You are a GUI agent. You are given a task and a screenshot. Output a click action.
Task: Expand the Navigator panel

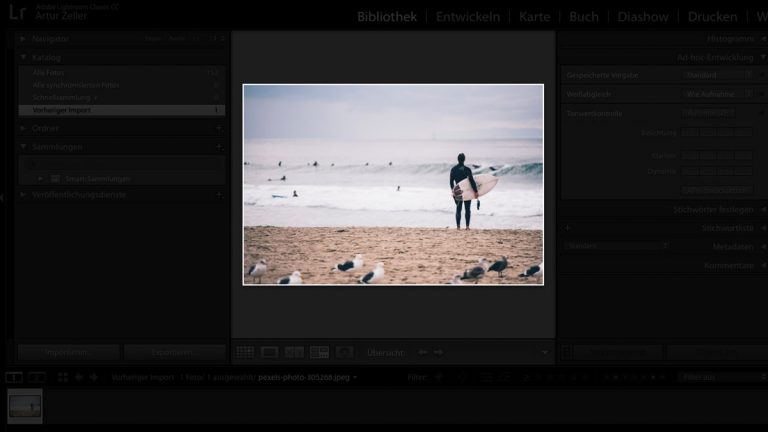point(23,39)
